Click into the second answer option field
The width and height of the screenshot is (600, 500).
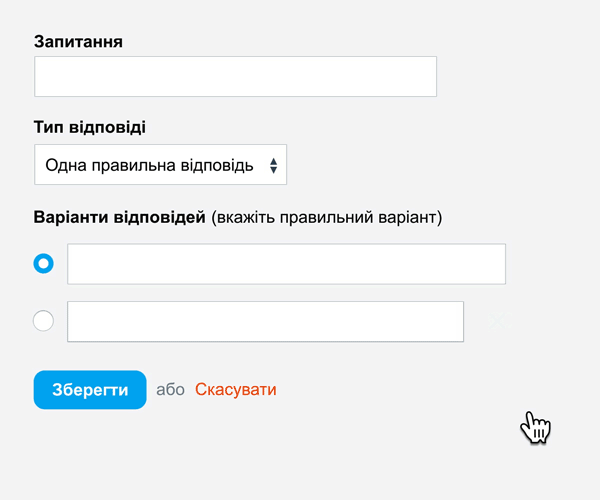(266, 321)
